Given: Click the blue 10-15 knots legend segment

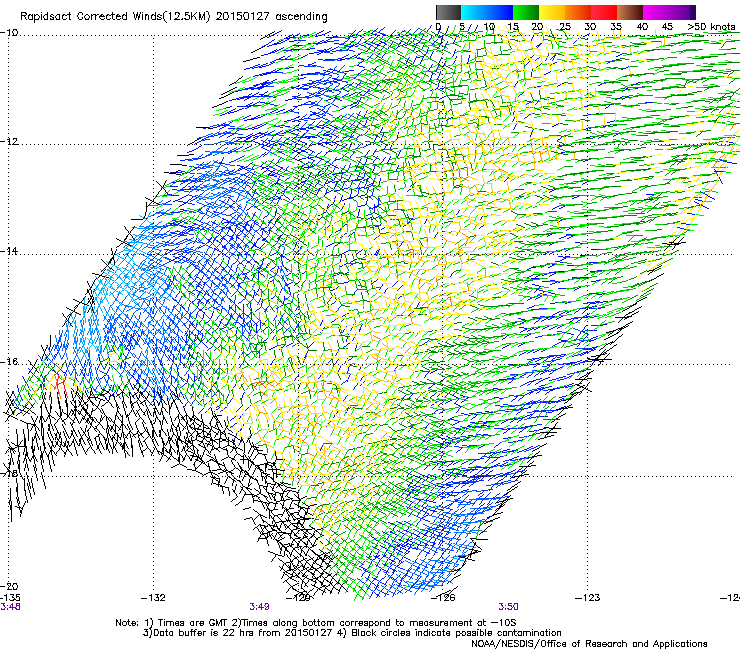Looking at the screenshot, I should pyautogui.click(x=500, y=12).
